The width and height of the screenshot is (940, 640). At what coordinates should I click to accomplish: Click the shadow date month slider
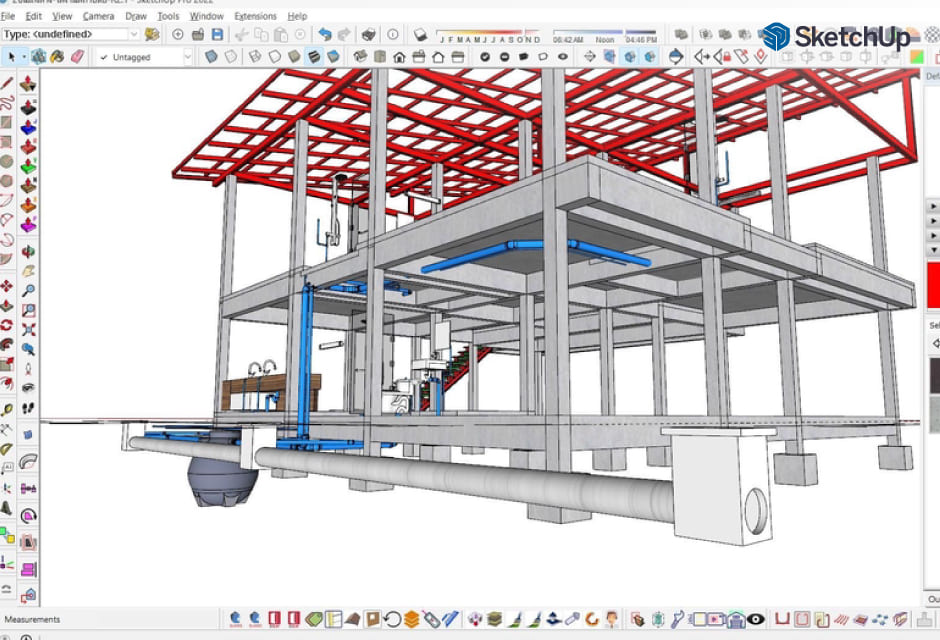coord(490,30)
